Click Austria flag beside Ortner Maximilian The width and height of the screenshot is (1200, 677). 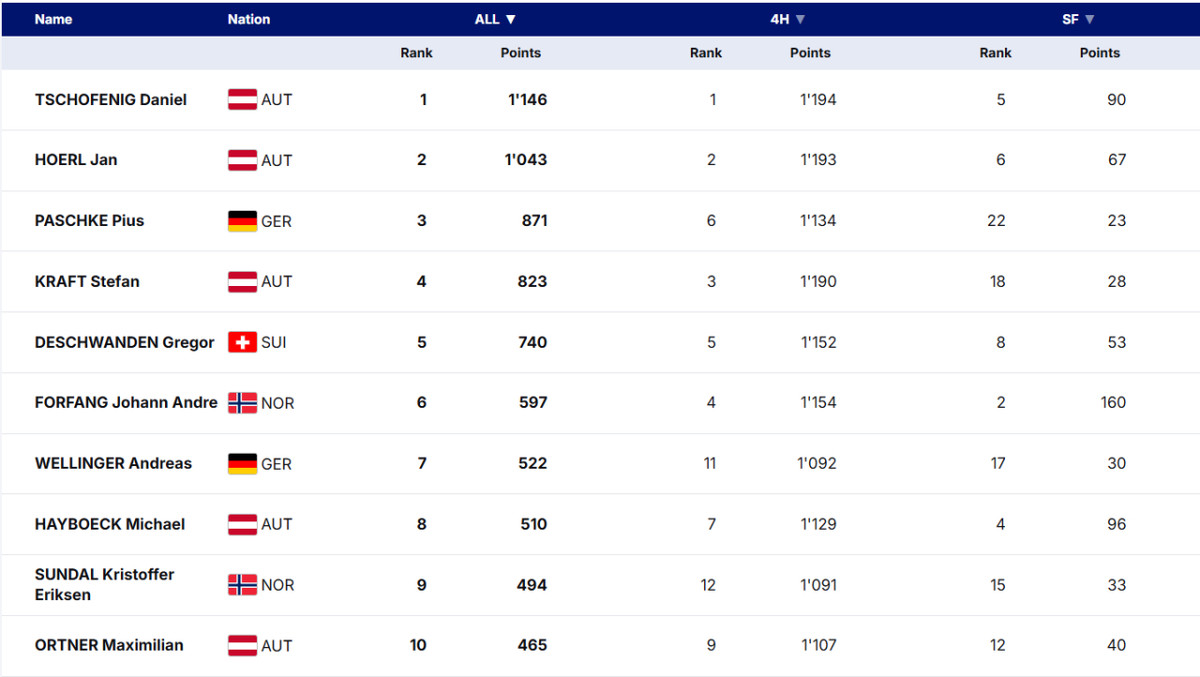tap(242, 646)
